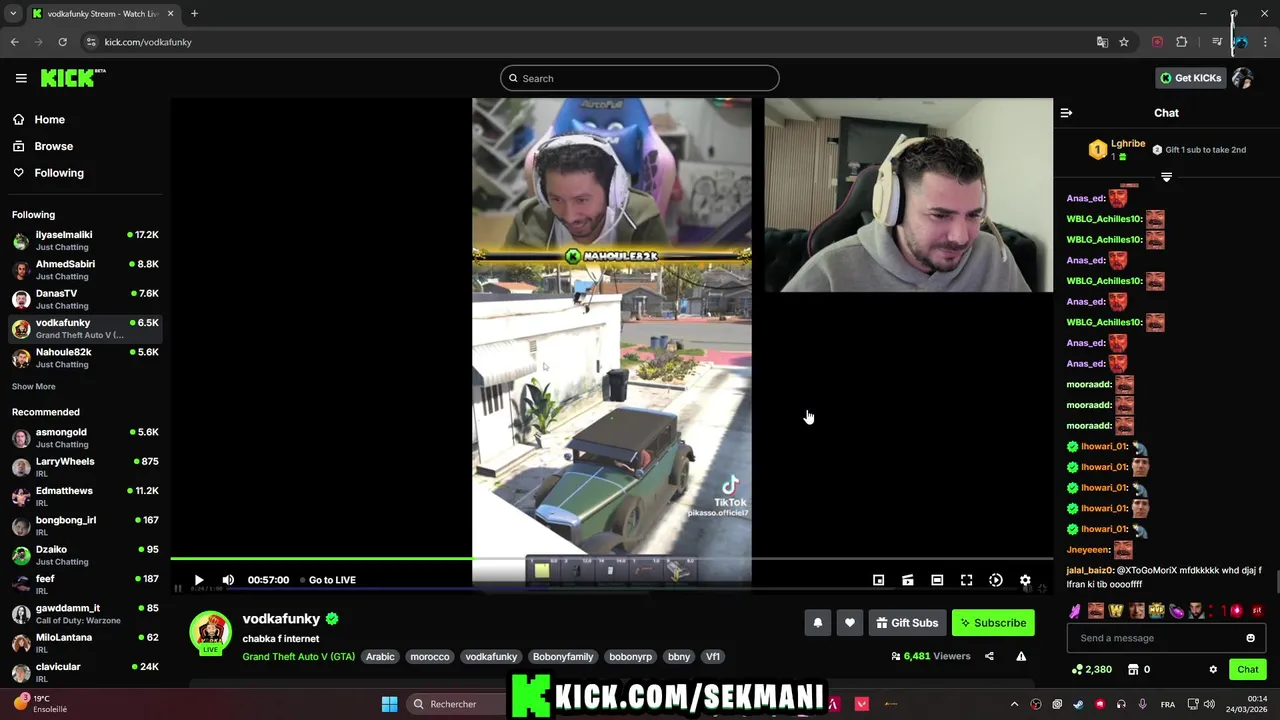Screen dimensions: 1280x720
Task: Open Steam tray icon
Action: click(x=1078, y=704)
